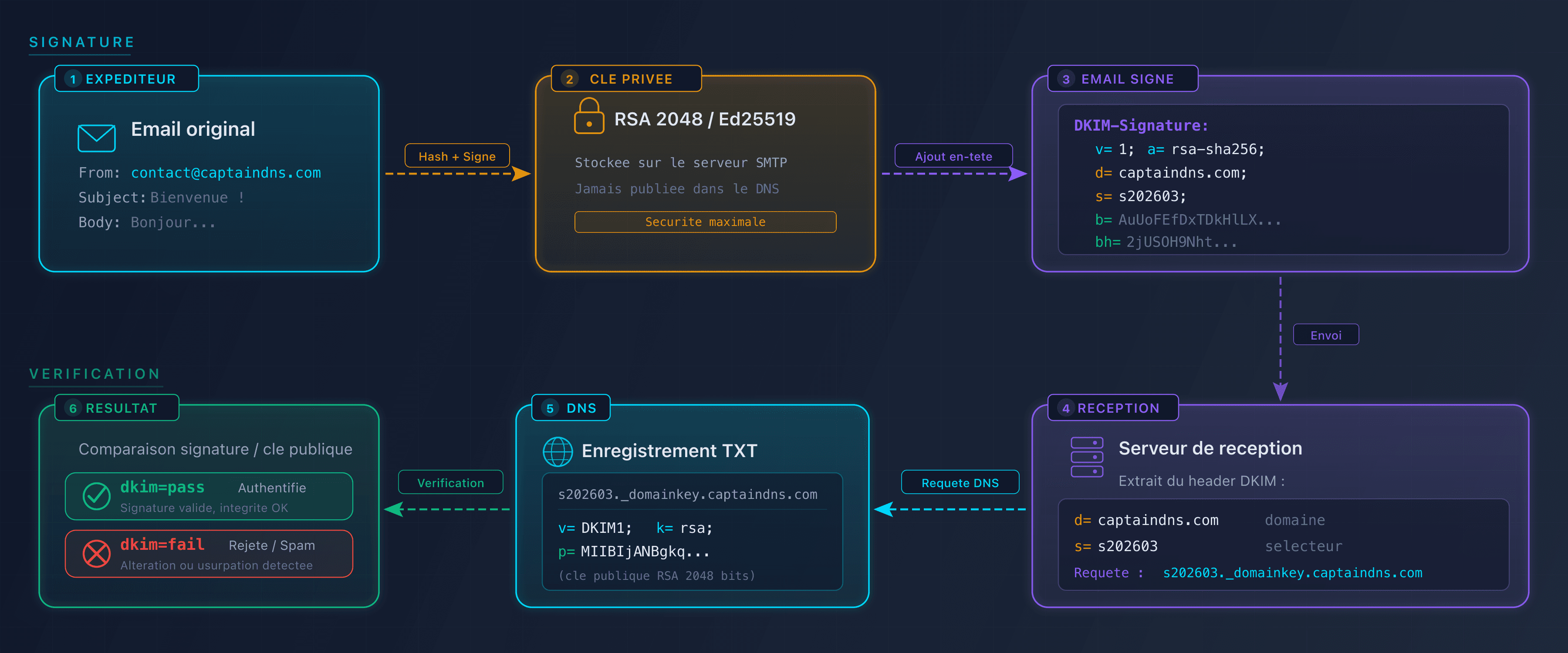Click the Verification arrow label

tap(450, 483)
